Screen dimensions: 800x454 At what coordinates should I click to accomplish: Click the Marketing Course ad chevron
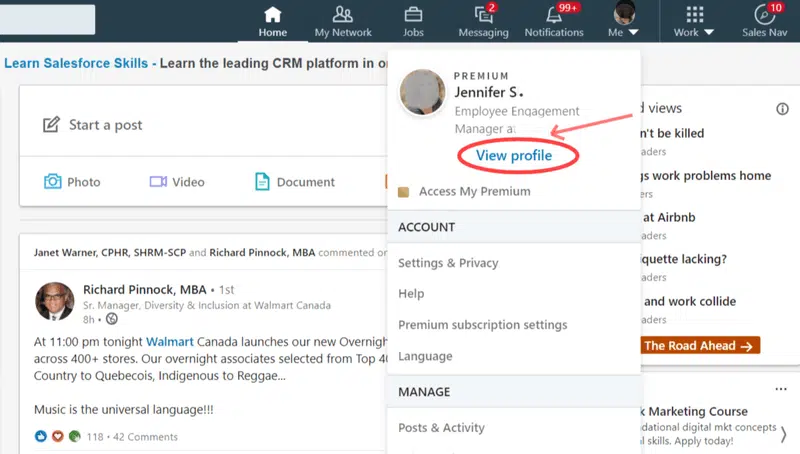[783, 435]
